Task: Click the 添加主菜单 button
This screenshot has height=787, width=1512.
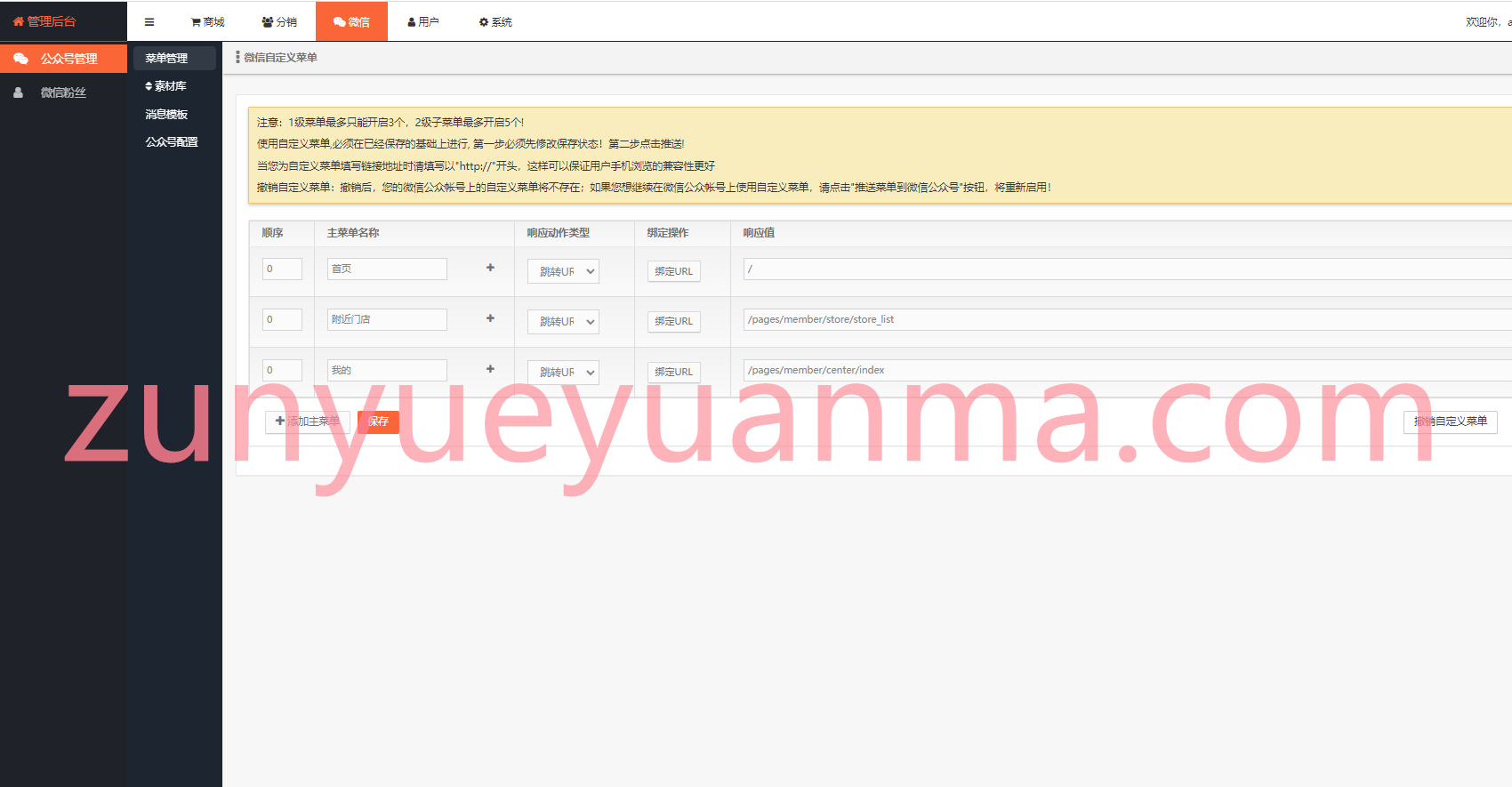Action: coord(308,422)
